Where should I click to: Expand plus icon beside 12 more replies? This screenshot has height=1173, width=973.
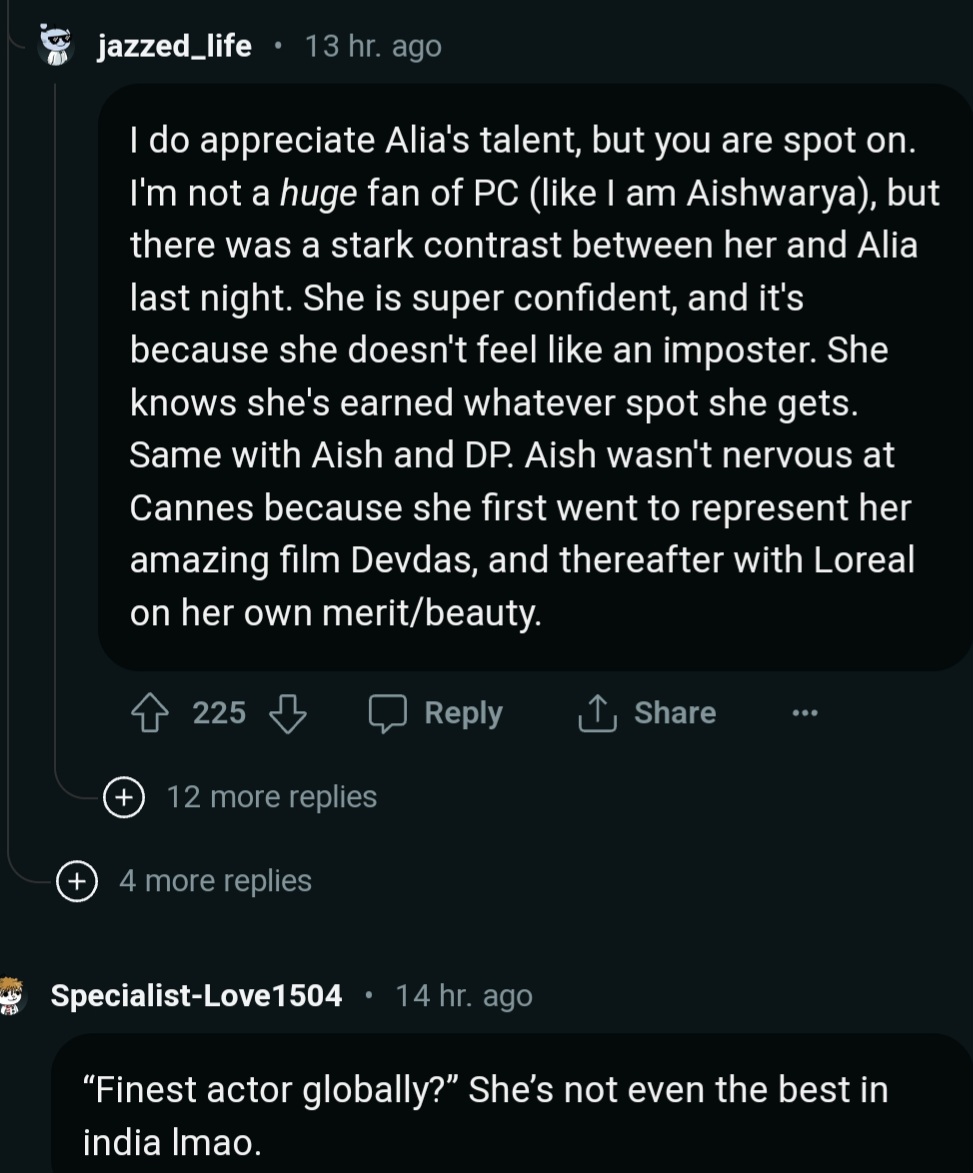(123, 797)
